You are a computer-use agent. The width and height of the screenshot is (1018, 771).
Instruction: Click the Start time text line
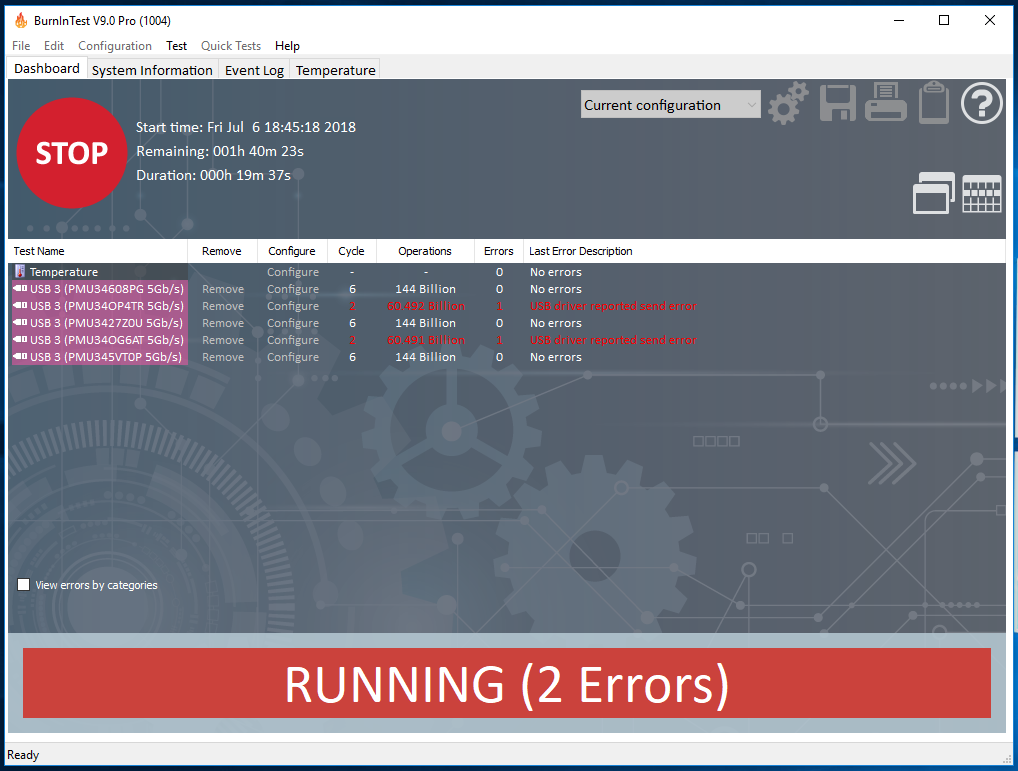coord(245,127)
